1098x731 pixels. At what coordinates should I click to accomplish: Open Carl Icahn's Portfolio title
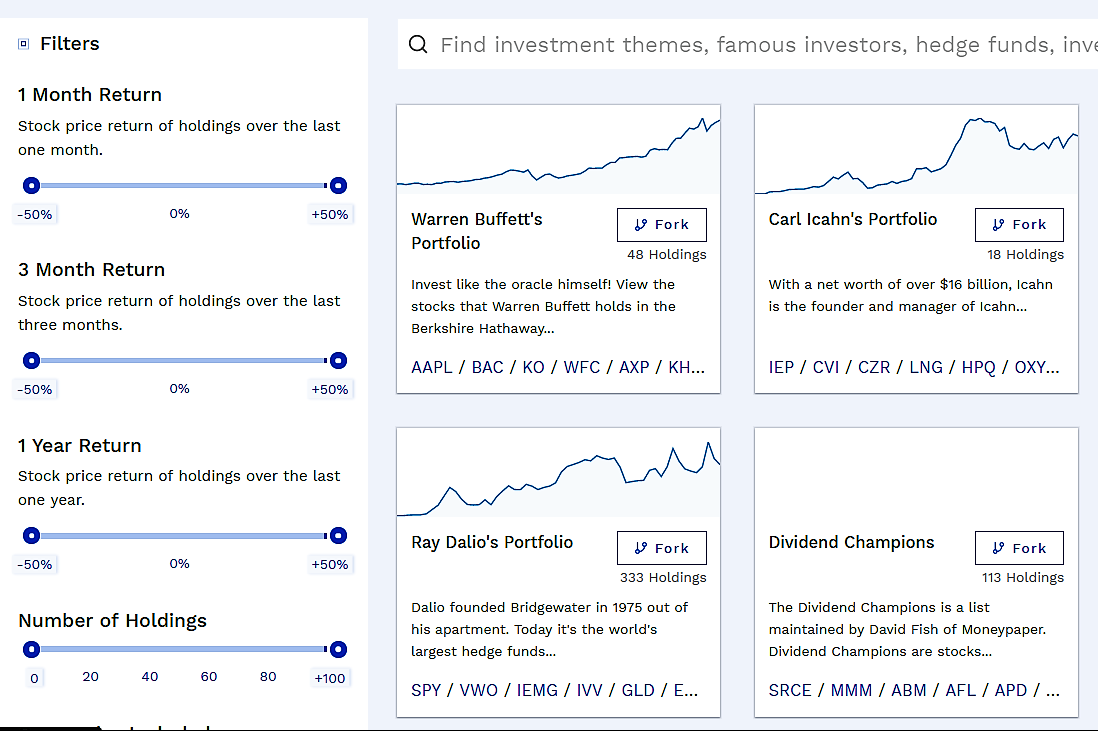coord(852,219)
